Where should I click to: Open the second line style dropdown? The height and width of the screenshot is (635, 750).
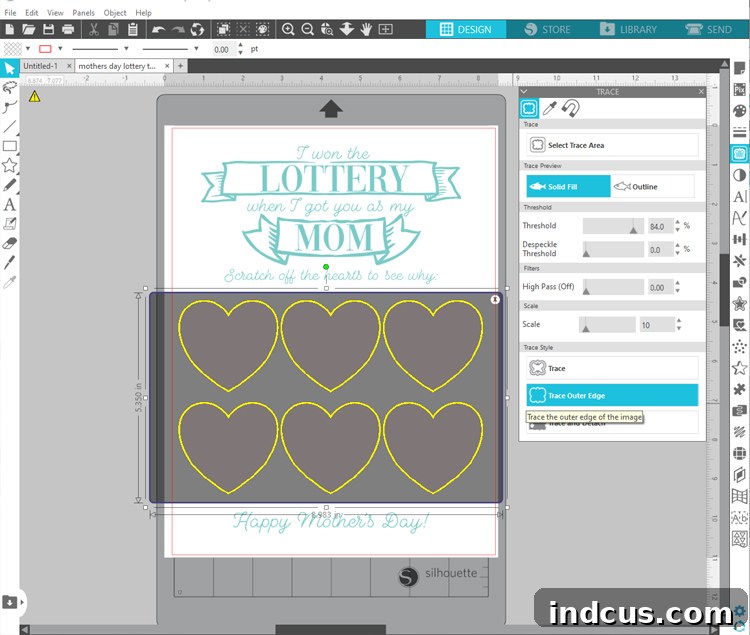point(196,48)
